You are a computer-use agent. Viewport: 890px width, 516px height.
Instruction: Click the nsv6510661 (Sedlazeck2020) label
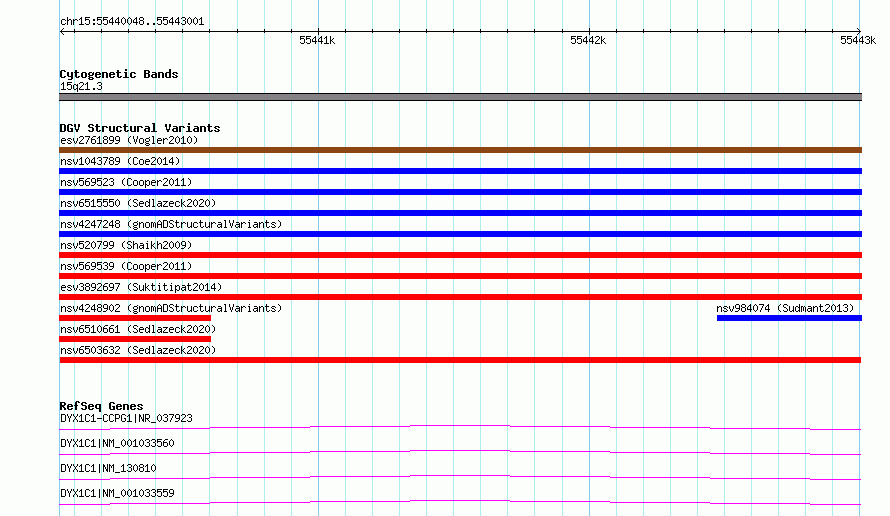coord(138,329)
